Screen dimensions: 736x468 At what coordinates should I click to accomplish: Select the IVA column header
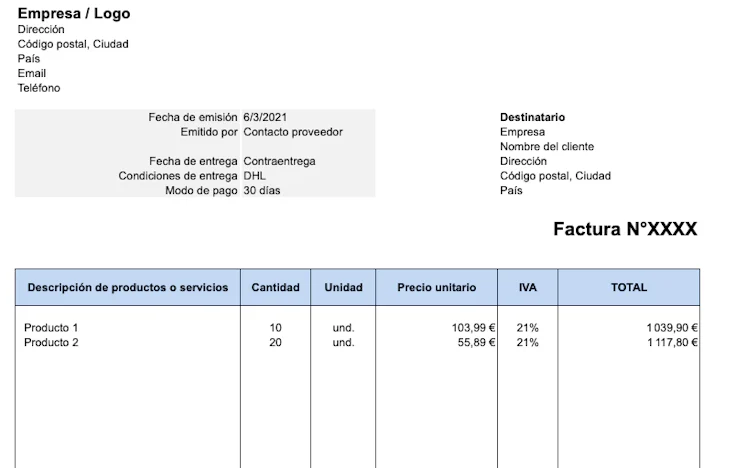coord(528,287)
